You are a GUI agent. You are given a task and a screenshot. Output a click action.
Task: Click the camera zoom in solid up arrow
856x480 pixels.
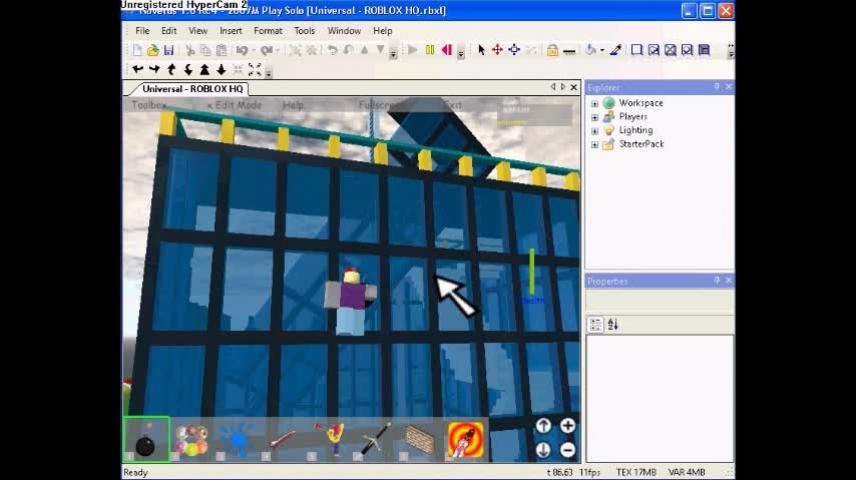[205, 69]
